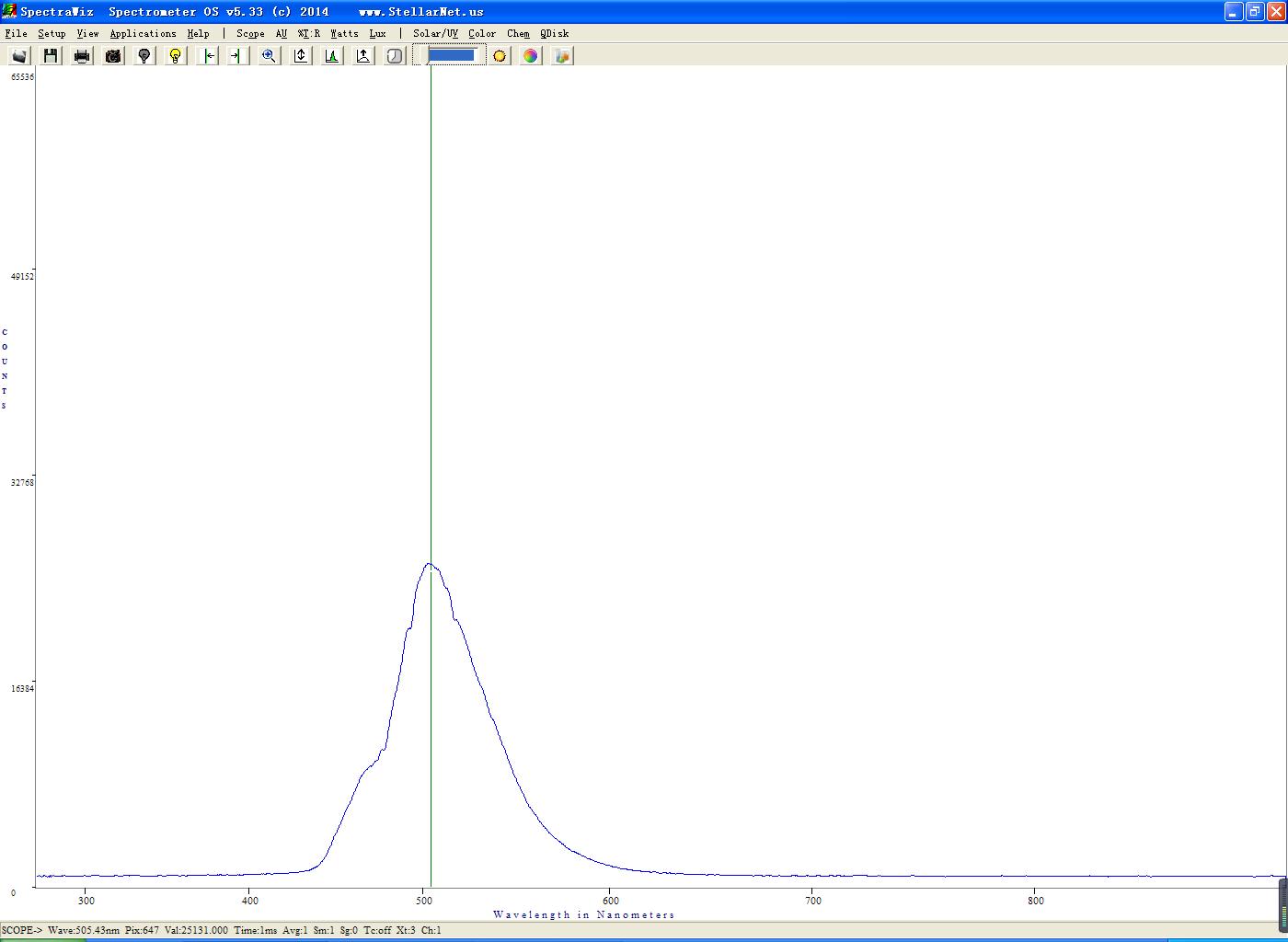The height and width of the screenshot is (942, 1288).
Task: Take a dark reference with dark bulb icon
Action: 144,56
